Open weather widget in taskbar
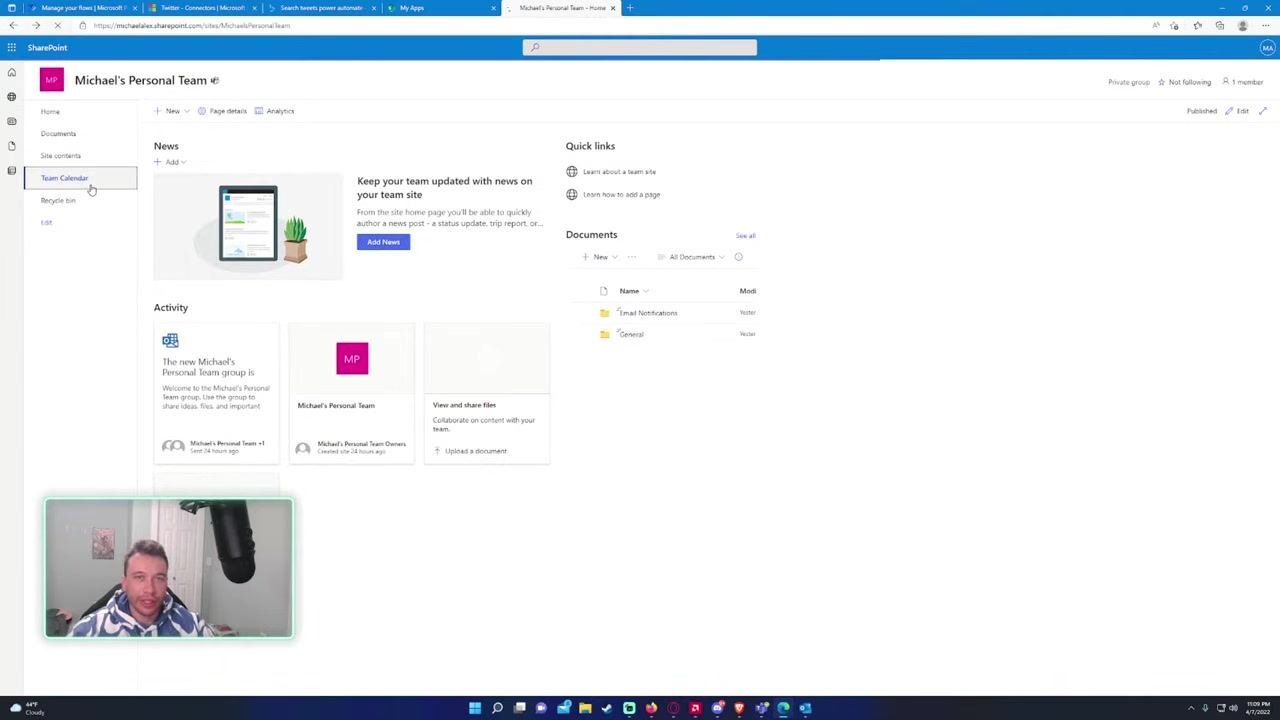The height and width of the screenshot is (720, 1280). (27, 708)
